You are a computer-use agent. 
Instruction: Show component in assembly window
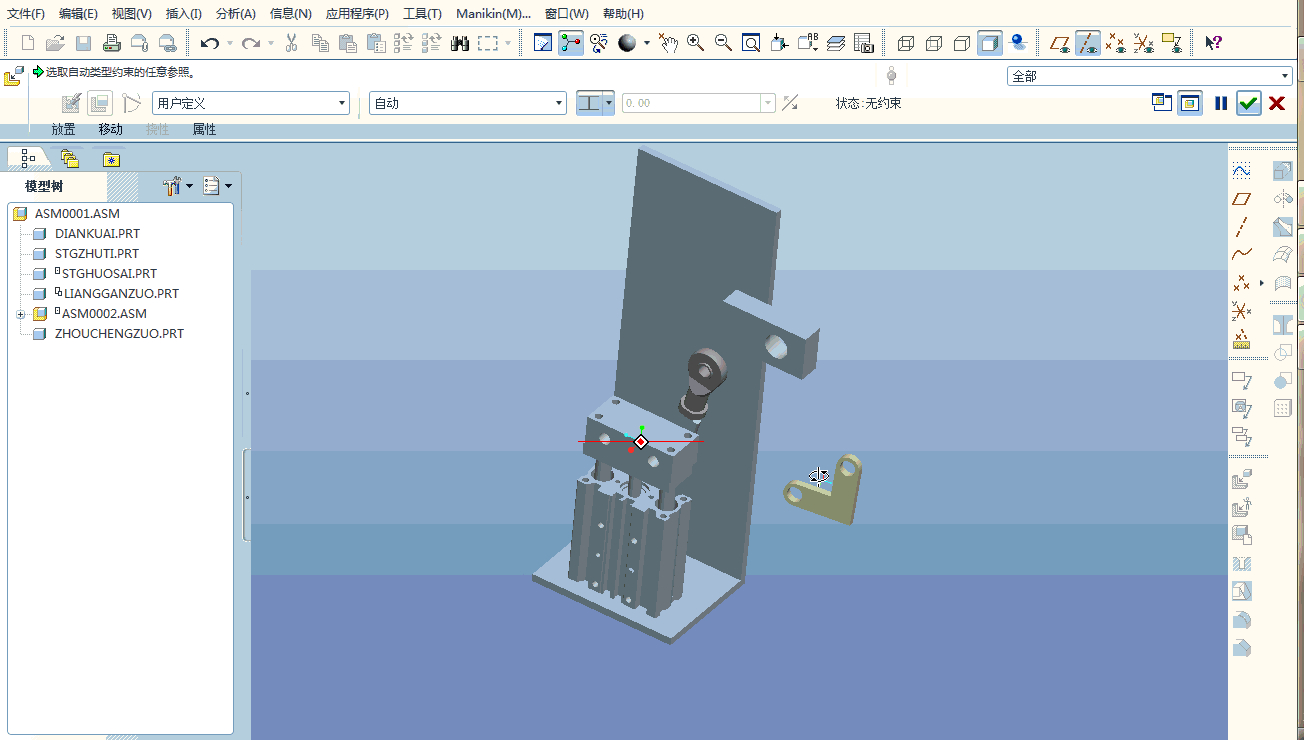click(x=1190, y=103)
